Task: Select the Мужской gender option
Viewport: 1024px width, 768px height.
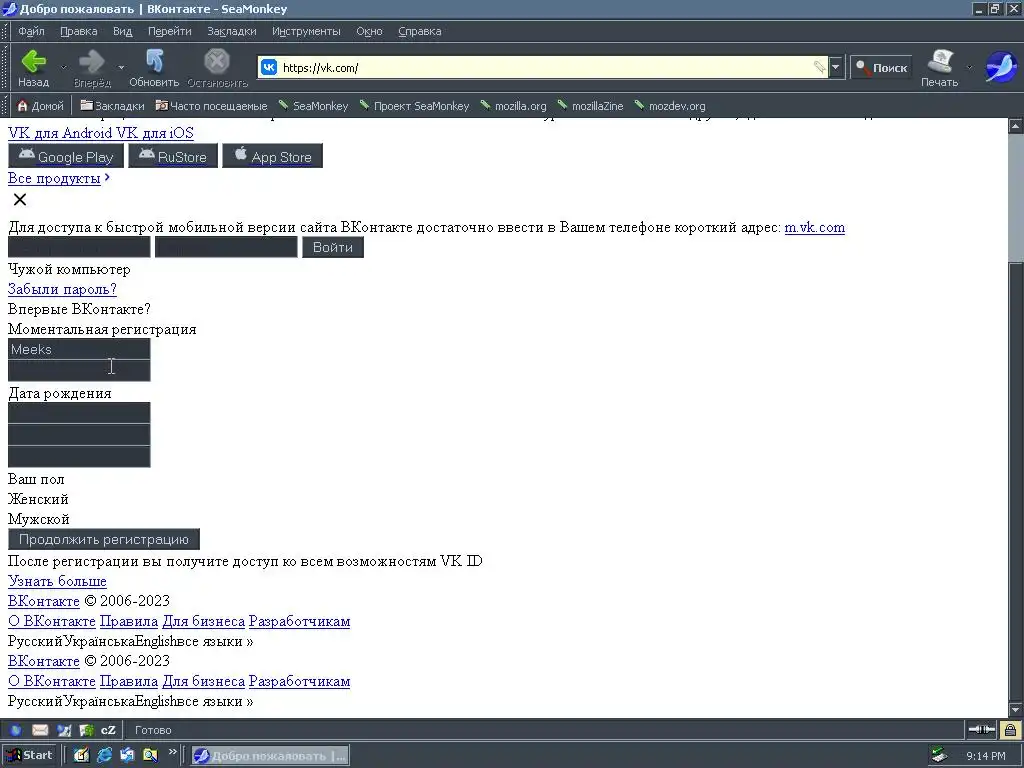Action: (x=39, y=519)
